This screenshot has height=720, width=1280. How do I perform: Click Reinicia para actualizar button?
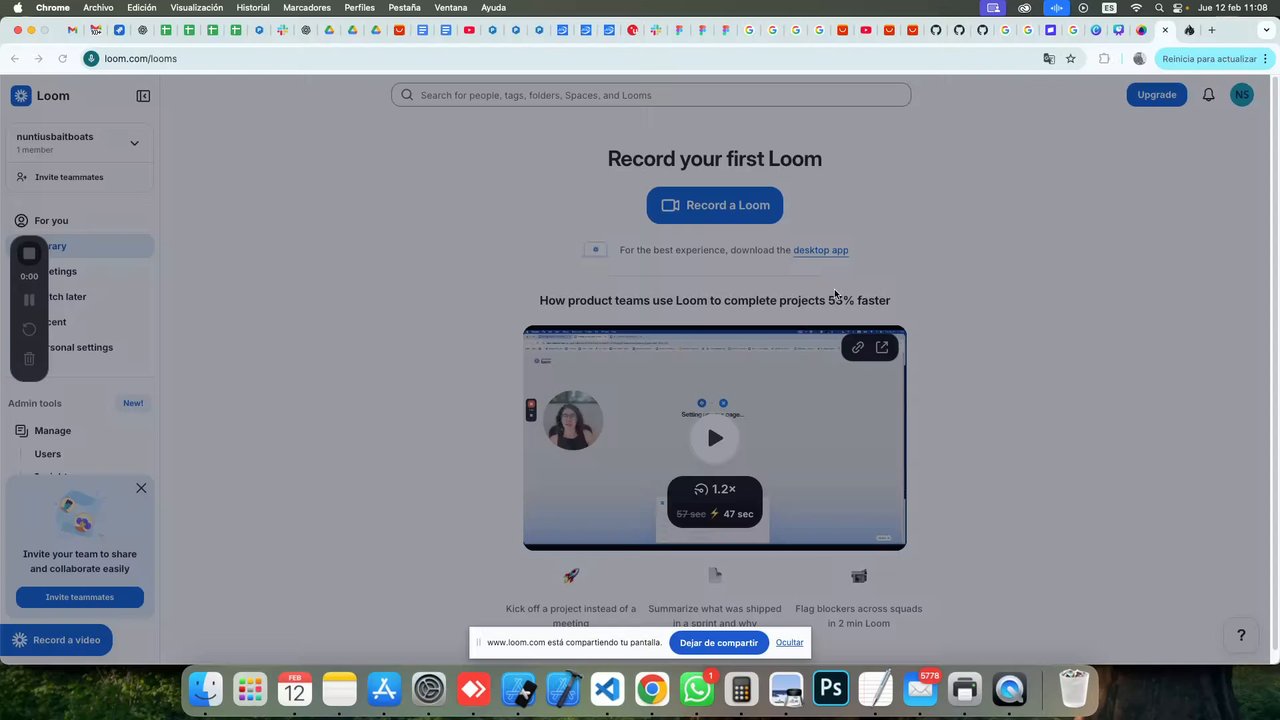tap(1215, 59)
